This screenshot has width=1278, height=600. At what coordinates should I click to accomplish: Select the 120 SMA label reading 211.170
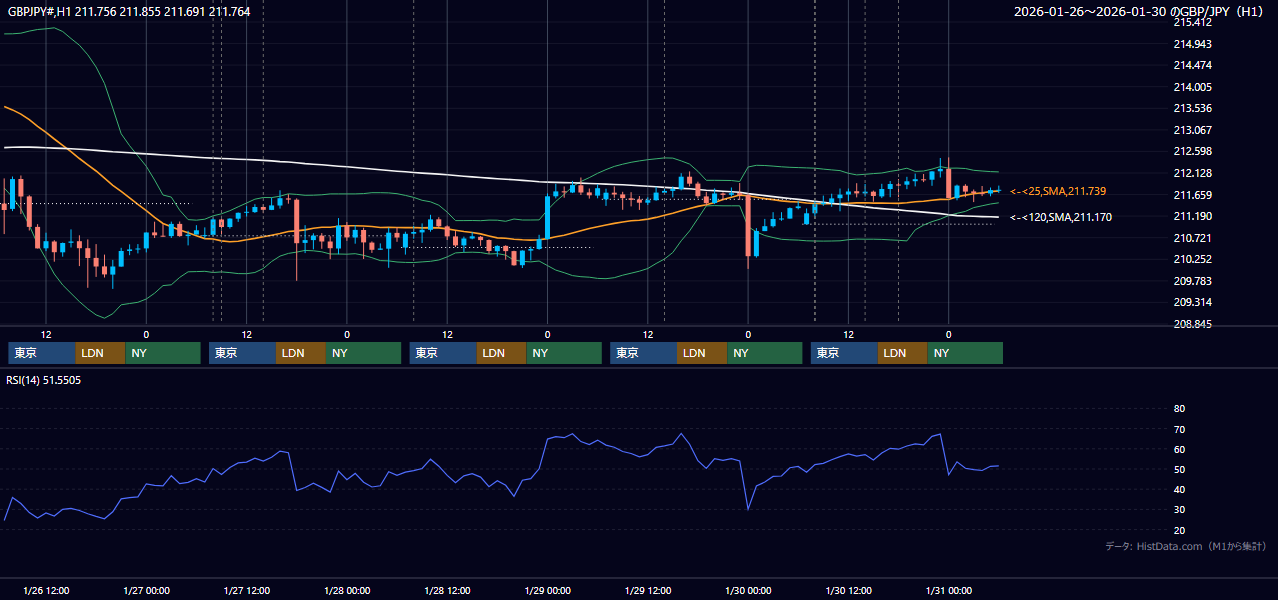coord(1061,217)
